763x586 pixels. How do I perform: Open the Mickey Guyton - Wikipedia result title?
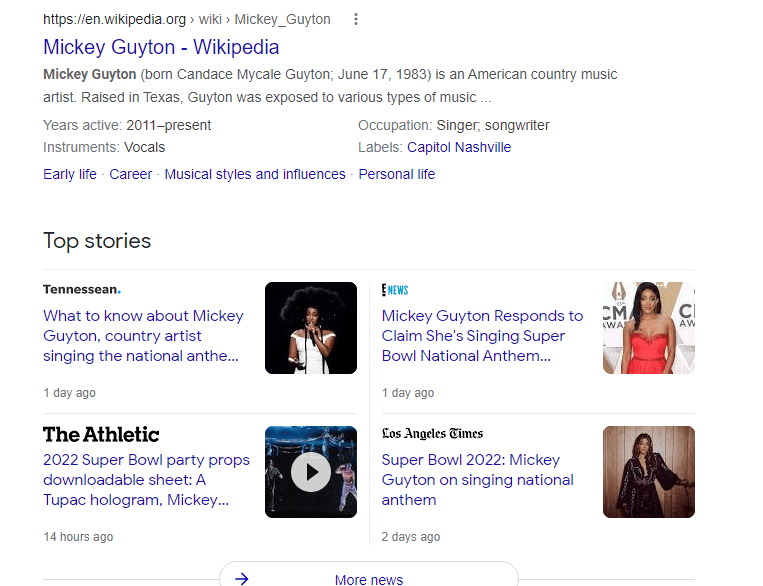161,47
